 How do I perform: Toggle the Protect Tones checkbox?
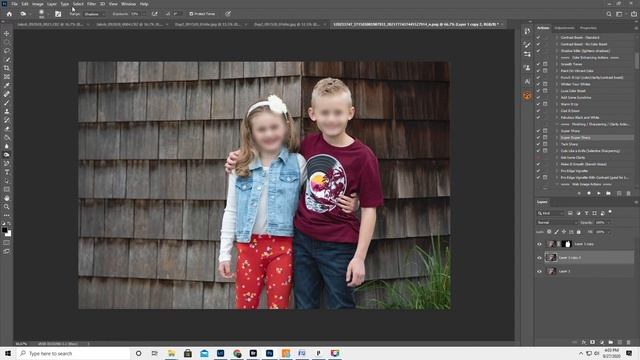191,14
